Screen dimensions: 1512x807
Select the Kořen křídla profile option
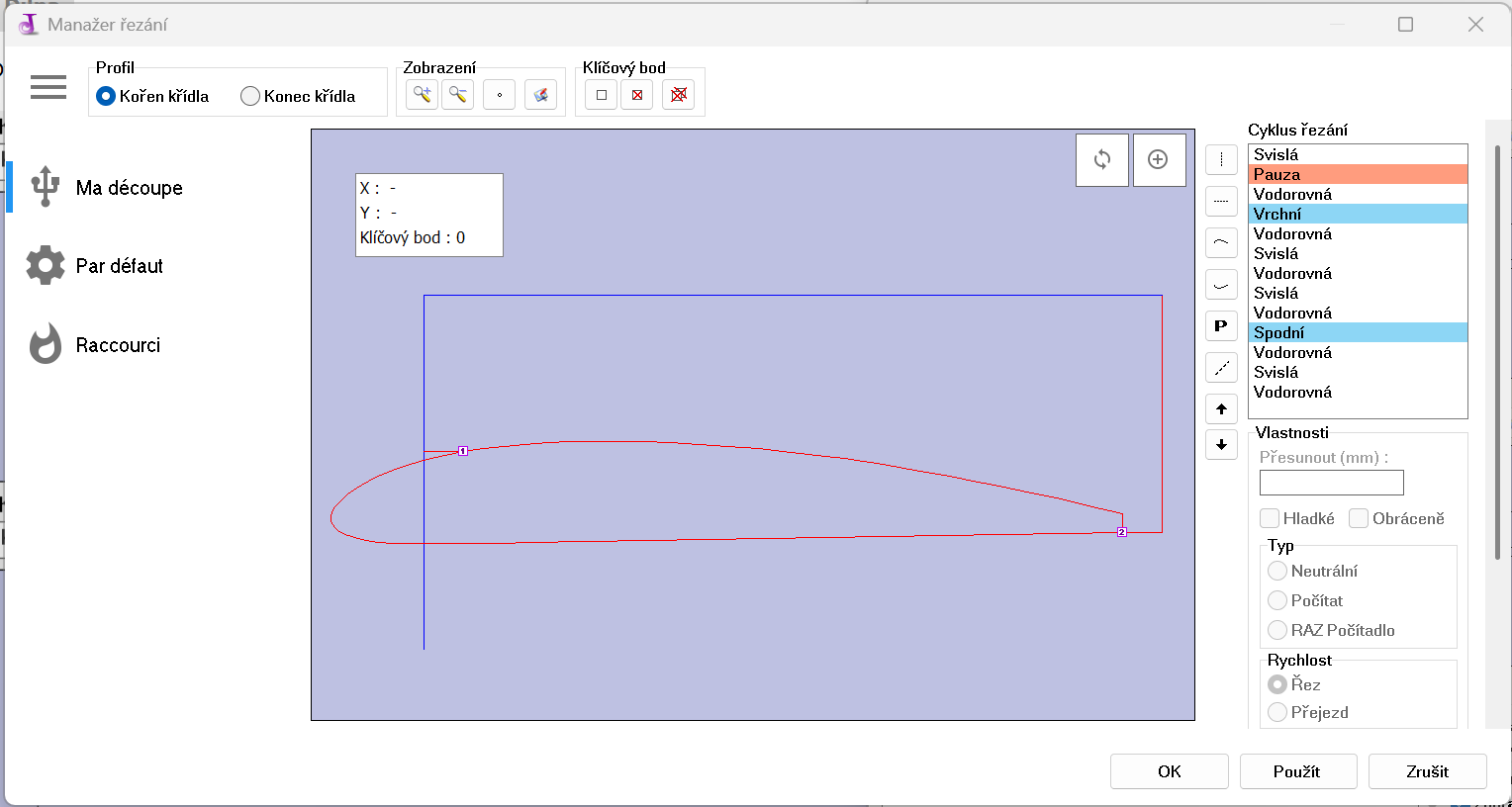[106, 96]
